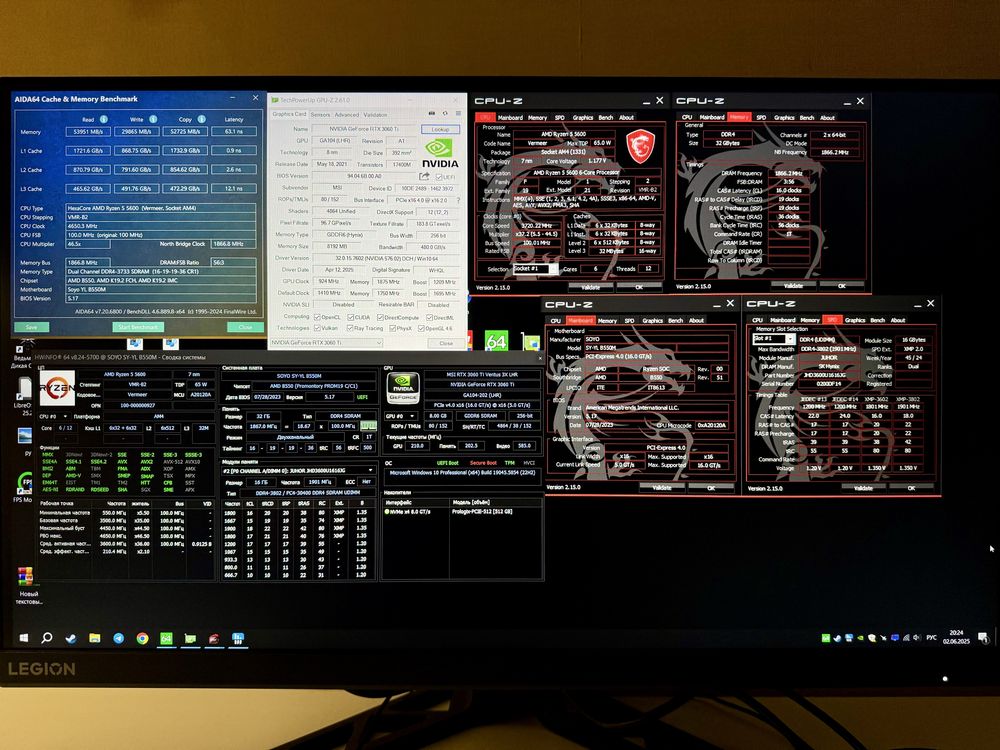Click the GPU-Z screenshot camera icon

coord(432,114)
